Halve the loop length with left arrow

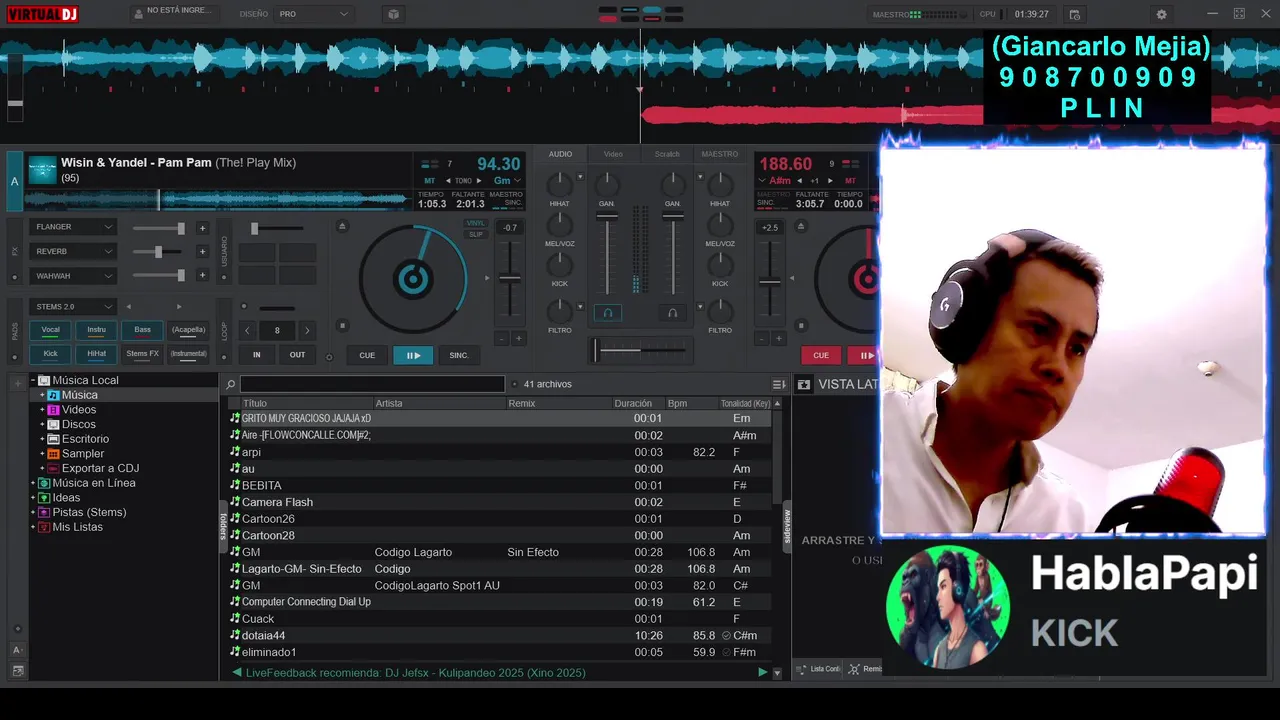pos(247,330)
